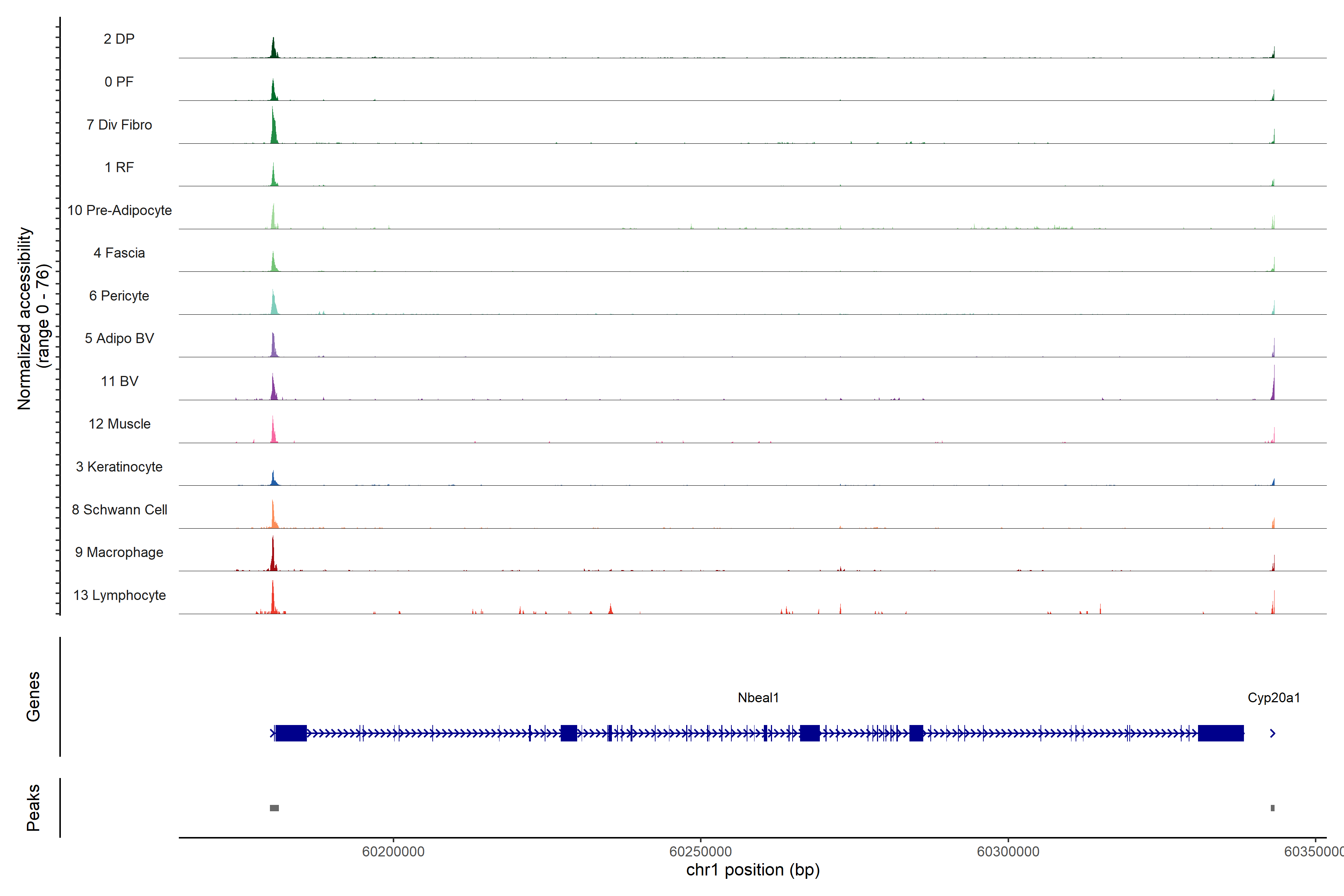
Task: Select the 11 BV track label
Action: point(119,381)
